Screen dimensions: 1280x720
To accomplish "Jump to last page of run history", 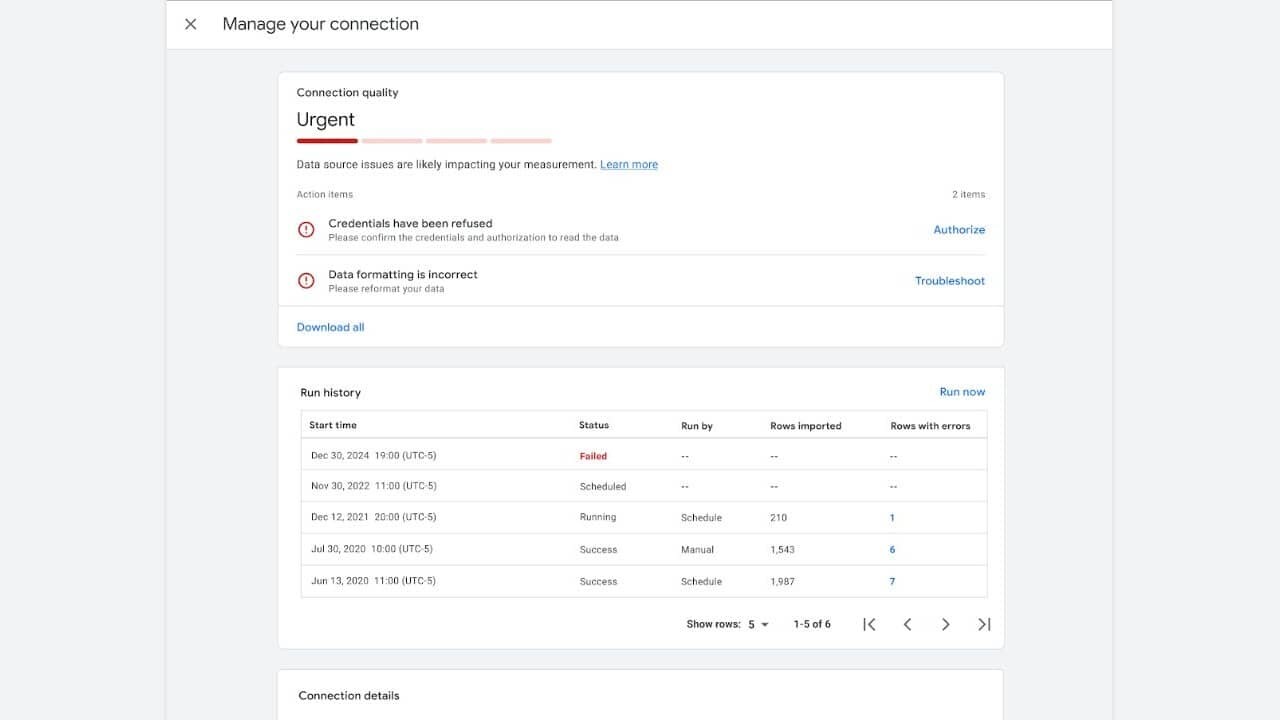I will point(984,624).
